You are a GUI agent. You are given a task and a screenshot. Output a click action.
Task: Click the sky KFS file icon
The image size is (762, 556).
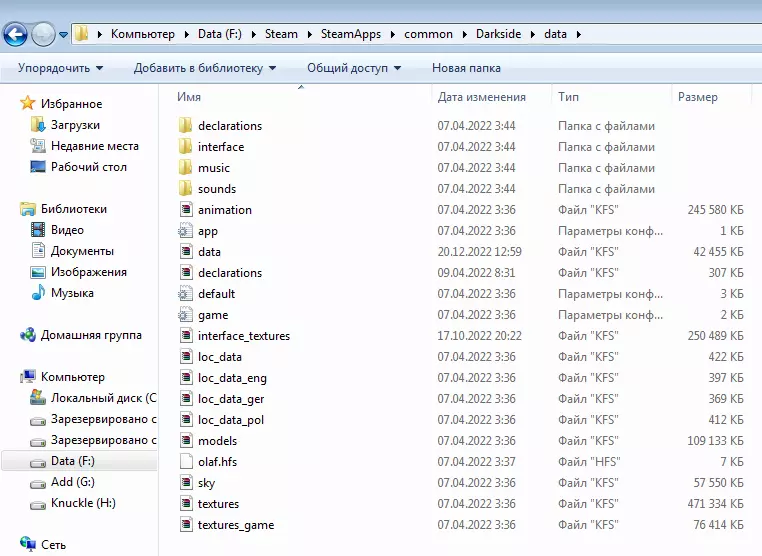(x=186, y=483)
